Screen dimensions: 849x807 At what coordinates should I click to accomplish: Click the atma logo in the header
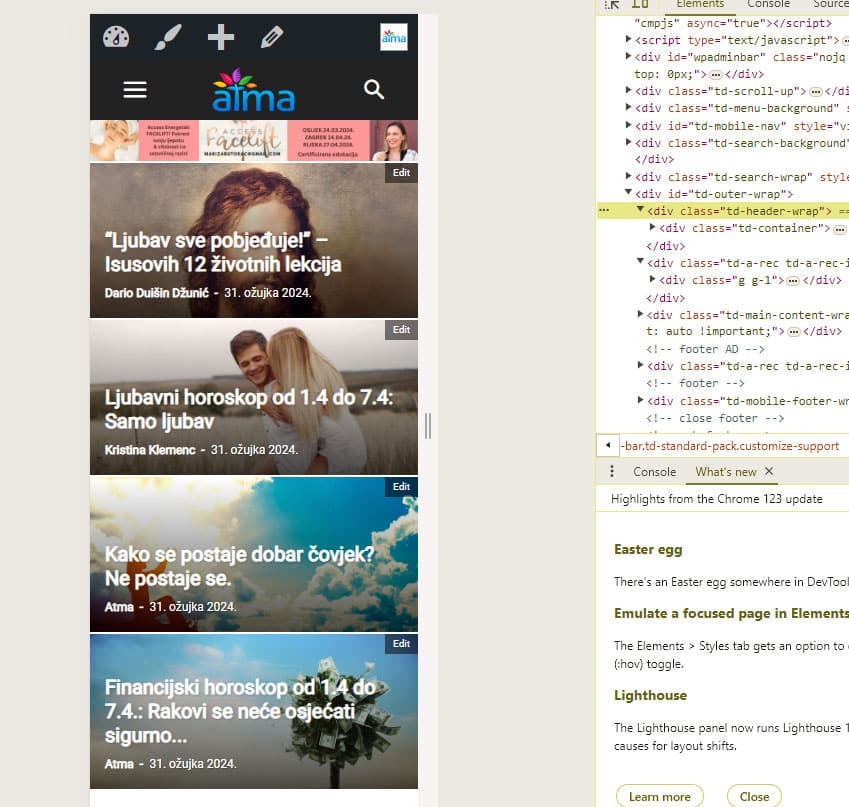253,90
